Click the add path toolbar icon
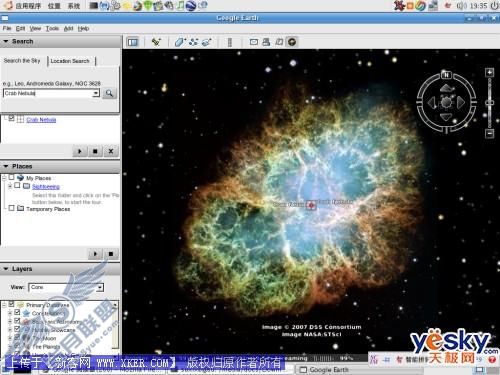500x375 pixels. point(194,42)
